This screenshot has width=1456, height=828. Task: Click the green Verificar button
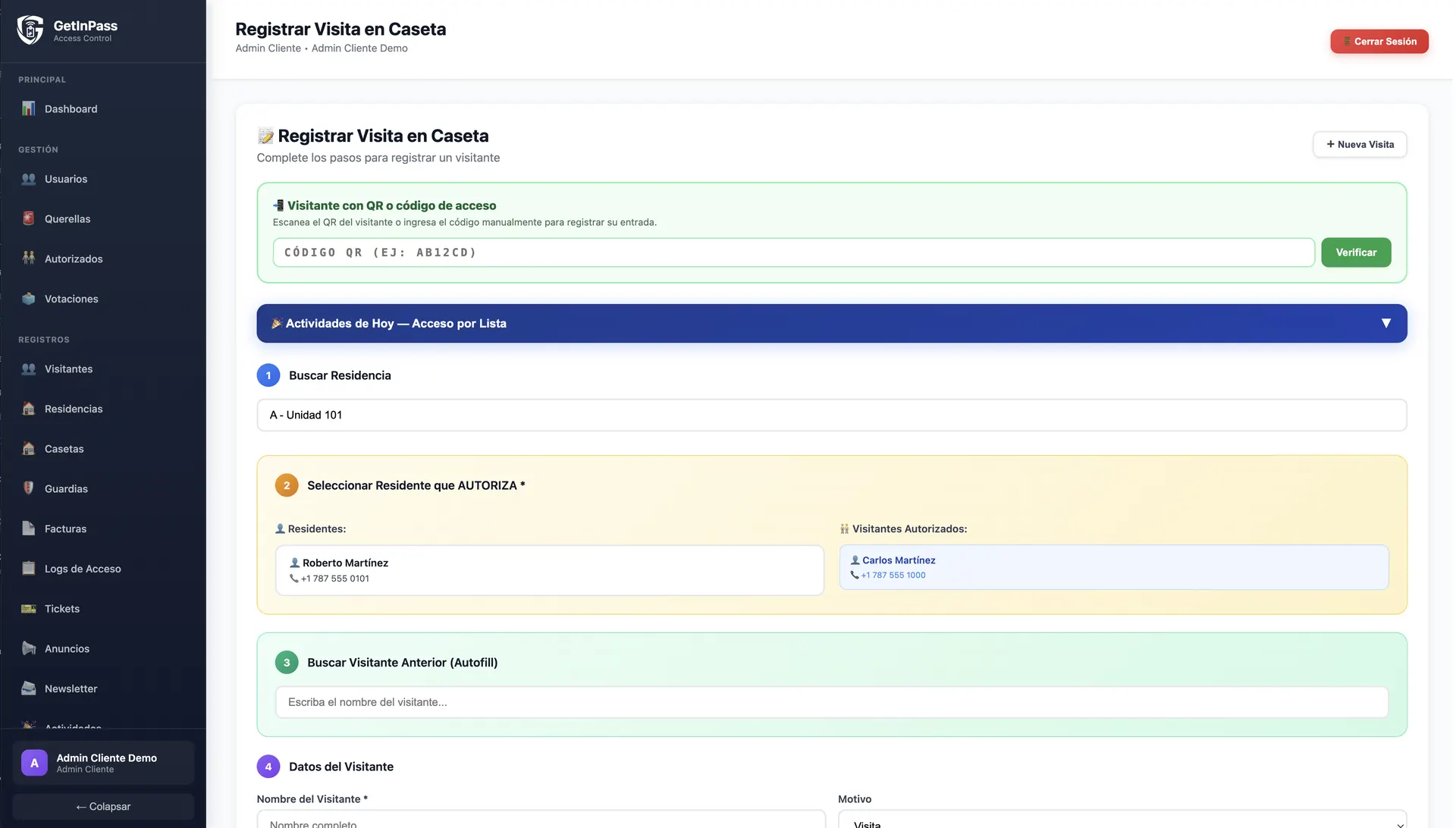1355,252
